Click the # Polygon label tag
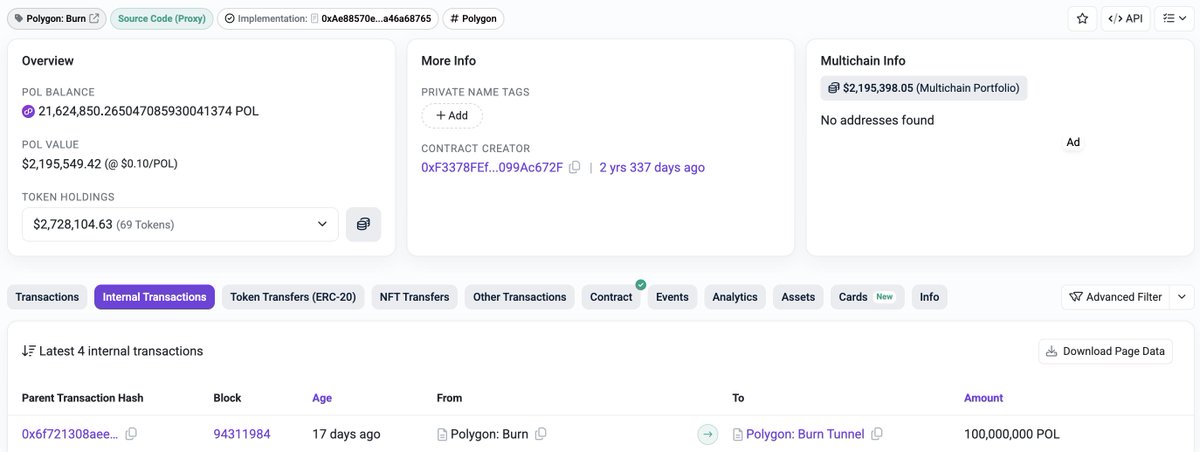Viewport: 1200px width, 452px height. [474, 18]
